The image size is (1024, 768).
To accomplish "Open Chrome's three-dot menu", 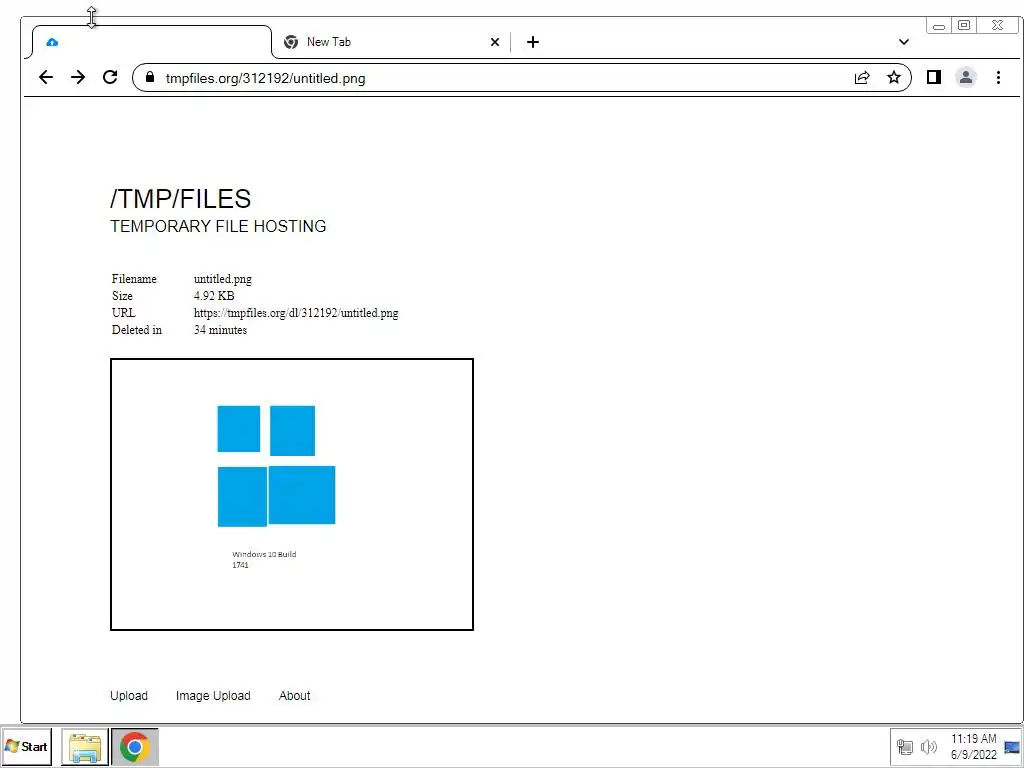I will click(998, 78).
